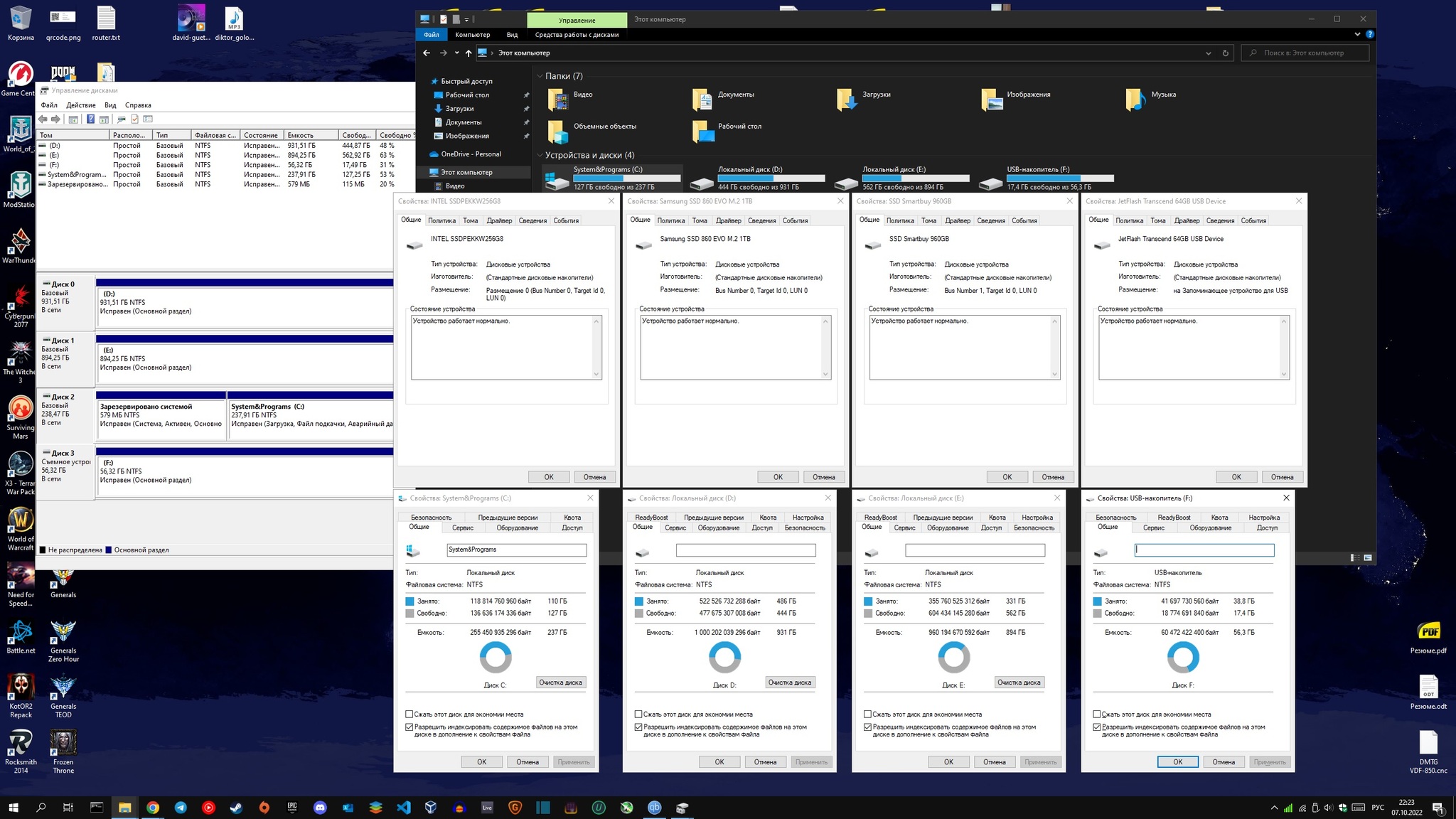Image resolution: width=1456 pixels, height=819 pixels.
Task: Toggle content indexing checkbox in F: properties
Action: 1097,727
